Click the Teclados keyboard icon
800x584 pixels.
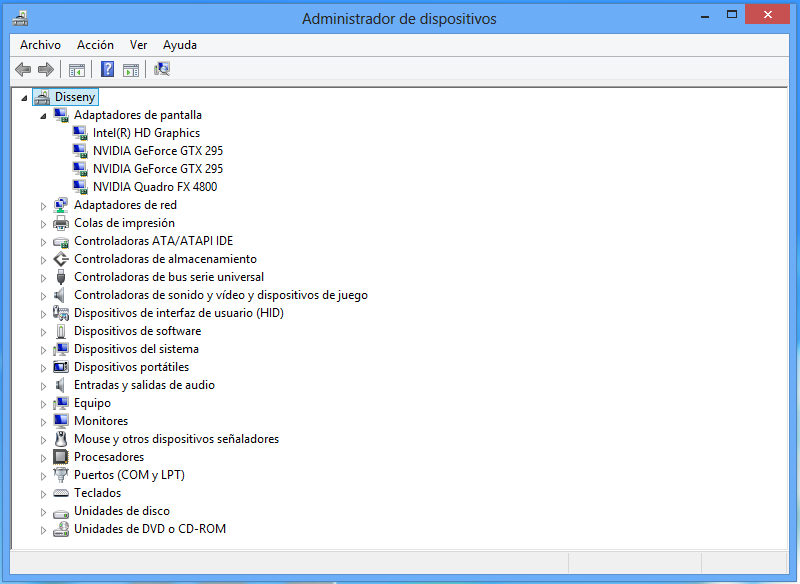tap(61, 493)
